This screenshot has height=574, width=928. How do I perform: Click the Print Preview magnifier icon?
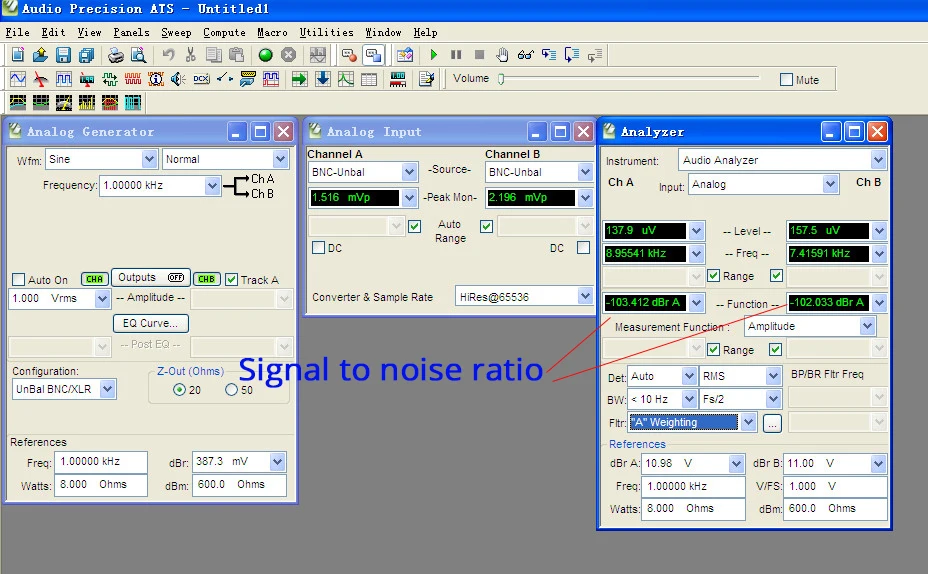pos(138,55)
